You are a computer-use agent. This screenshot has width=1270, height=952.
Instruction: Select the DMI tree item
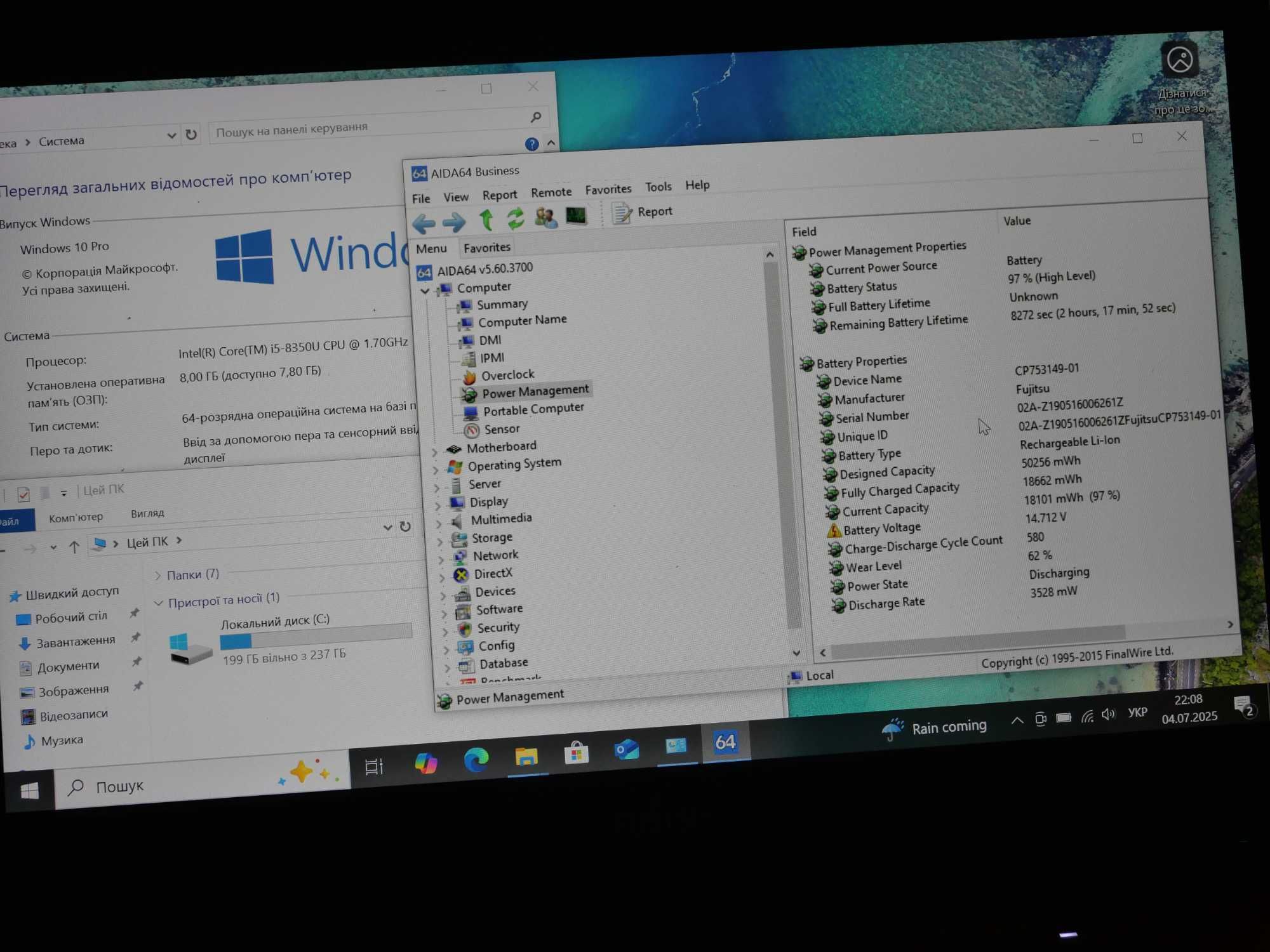pyautogui.click(x=490, y=340)
